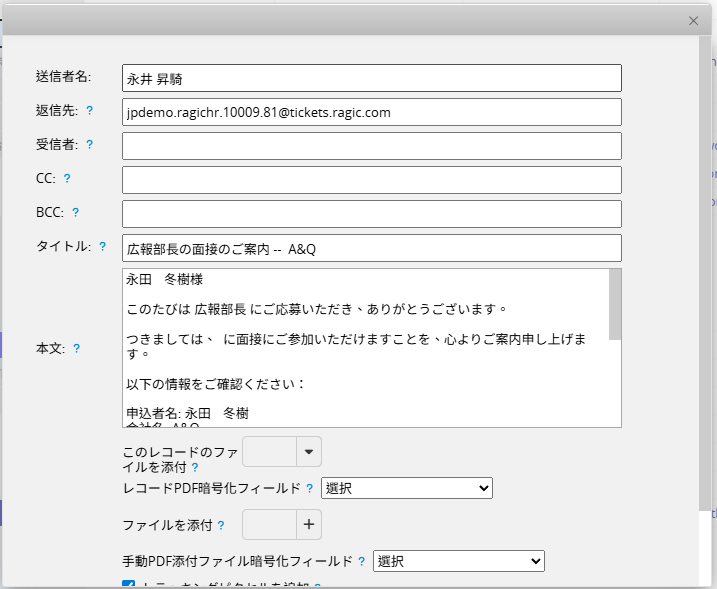
Task: Click the タイトル subject input field
Action: click(371, 248)
